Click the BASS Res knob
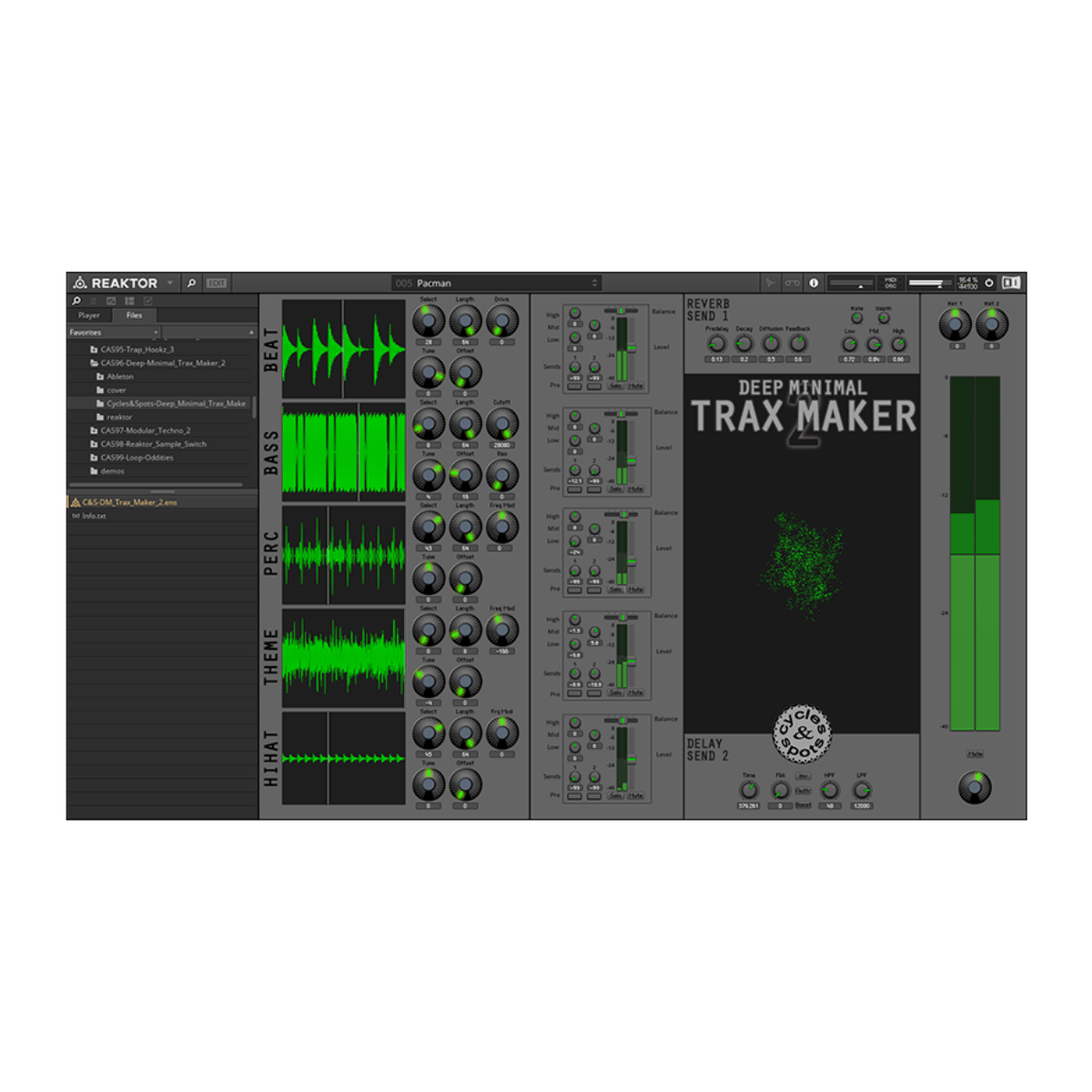This screenshot has height=1092, width=1092. [x=502, y=474]
